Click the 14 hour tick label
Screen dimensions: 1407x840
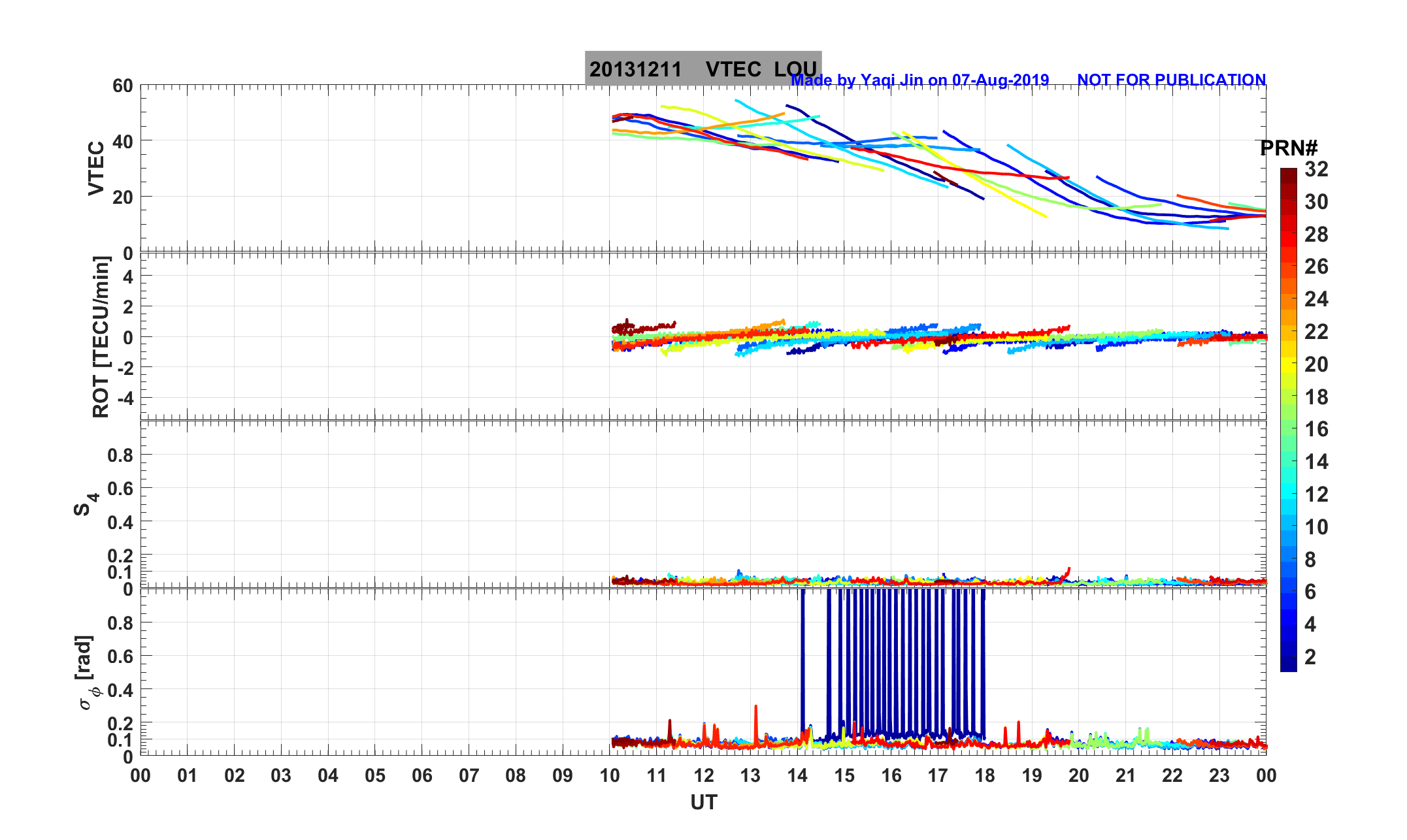797,776
